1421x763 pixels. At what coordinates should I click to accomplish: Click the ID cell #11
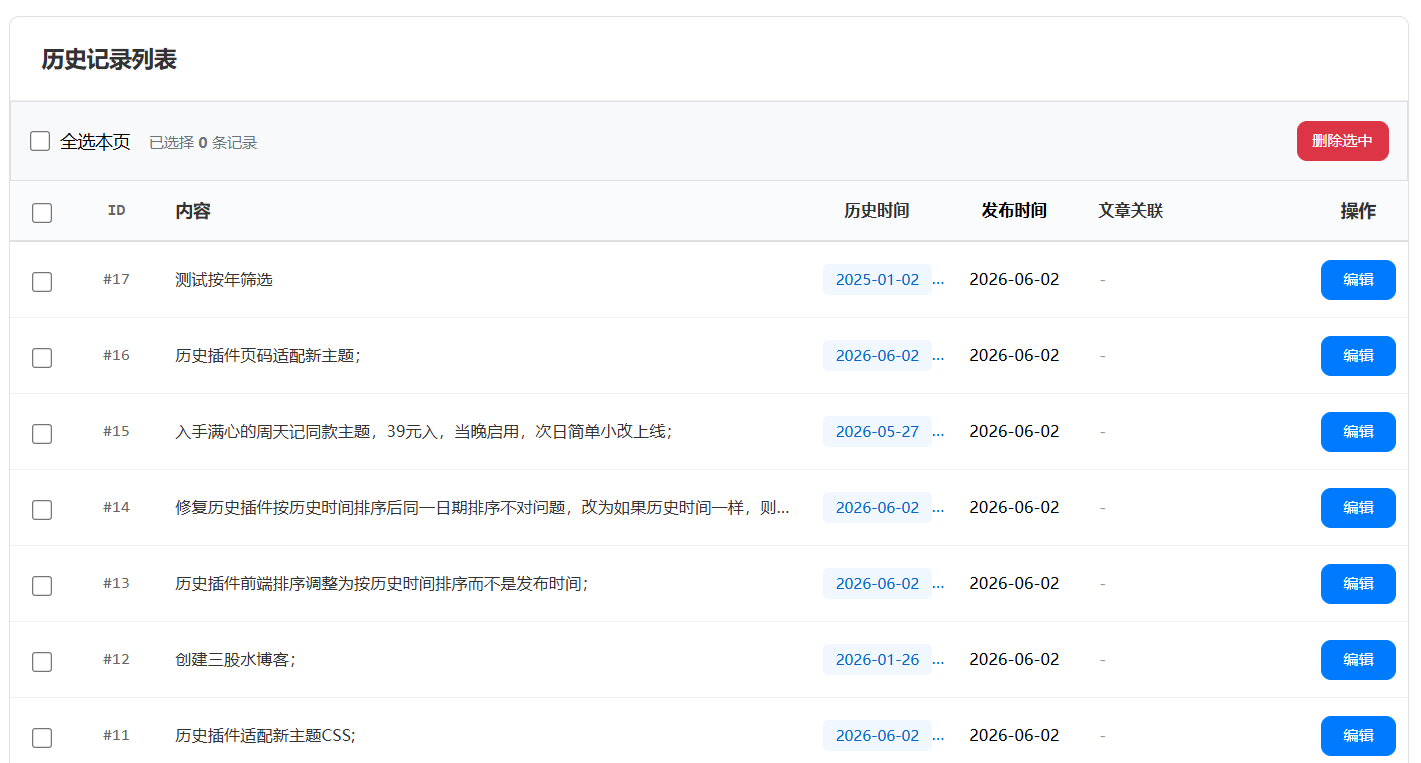(x=117, y=735)
